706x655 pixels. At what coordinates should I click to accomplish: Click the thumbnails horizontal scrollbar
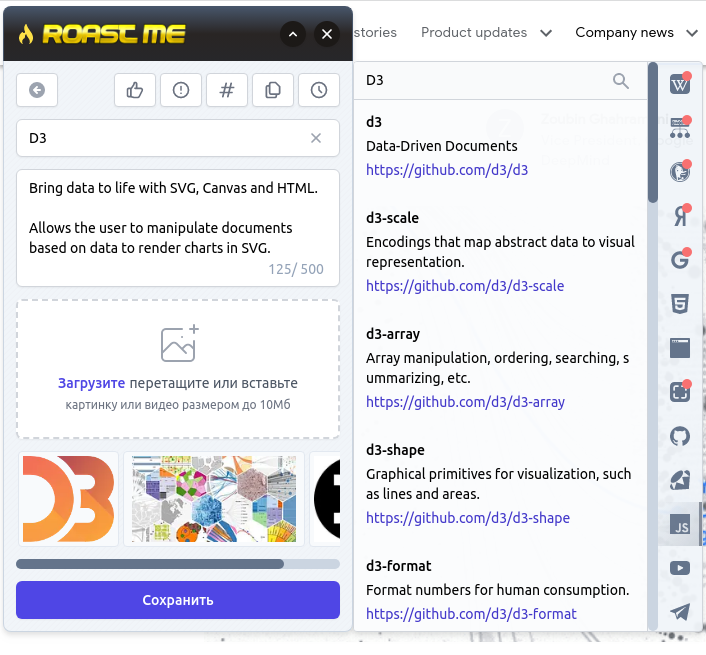tap(150, 564)
